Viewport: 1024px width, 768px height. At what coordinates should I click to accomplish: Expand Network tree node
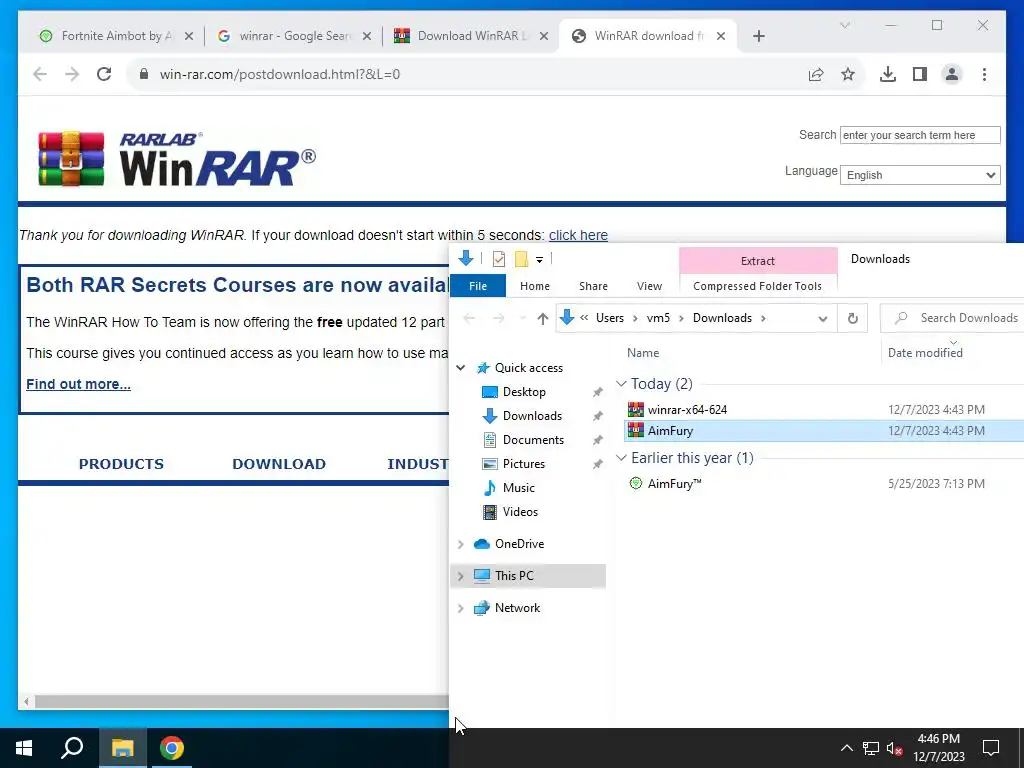click(x=460, y=608)
